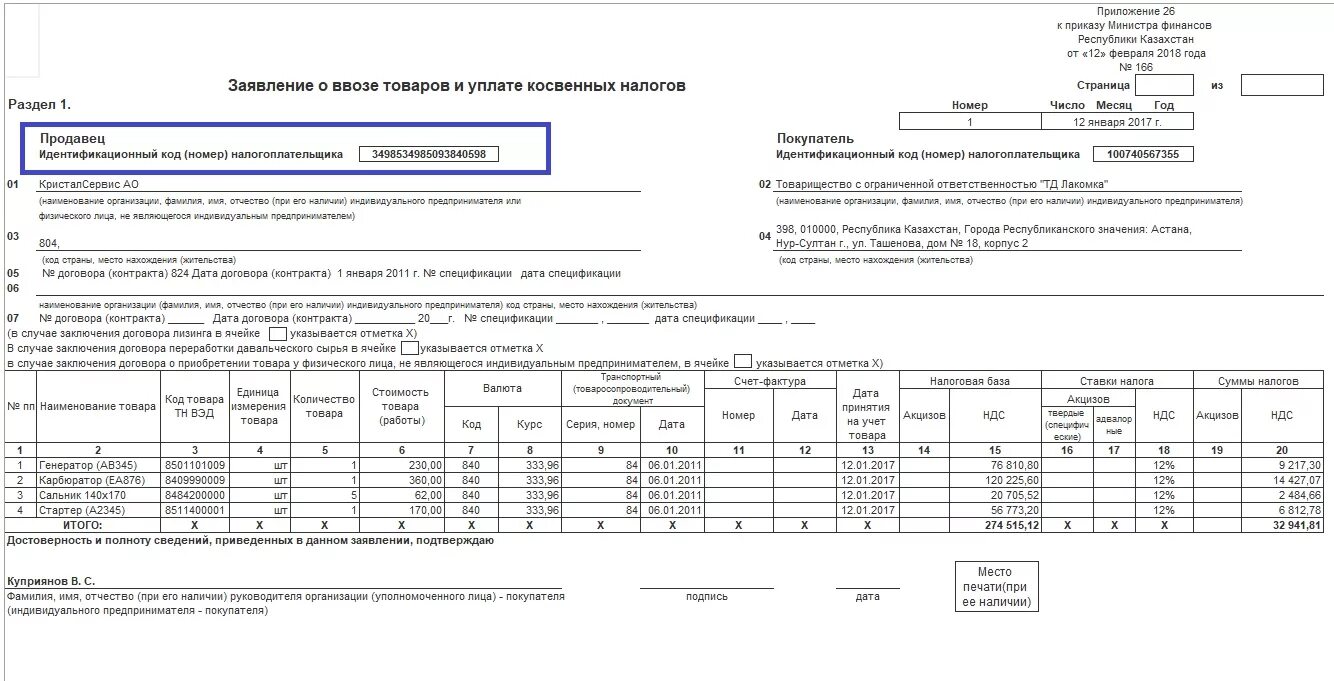The height and width of the screenshot is (681, 1334).
Task: Click cost value 360,00 in Карбюратор row
Action: (x=424, y=480)
